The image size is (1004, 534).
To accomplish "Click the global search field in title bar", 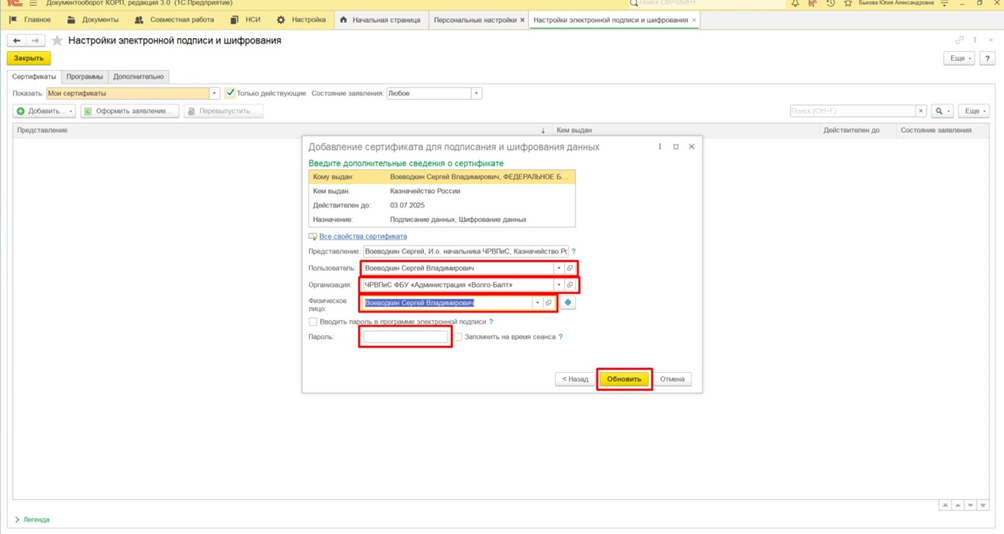I will tap(707, 3).
